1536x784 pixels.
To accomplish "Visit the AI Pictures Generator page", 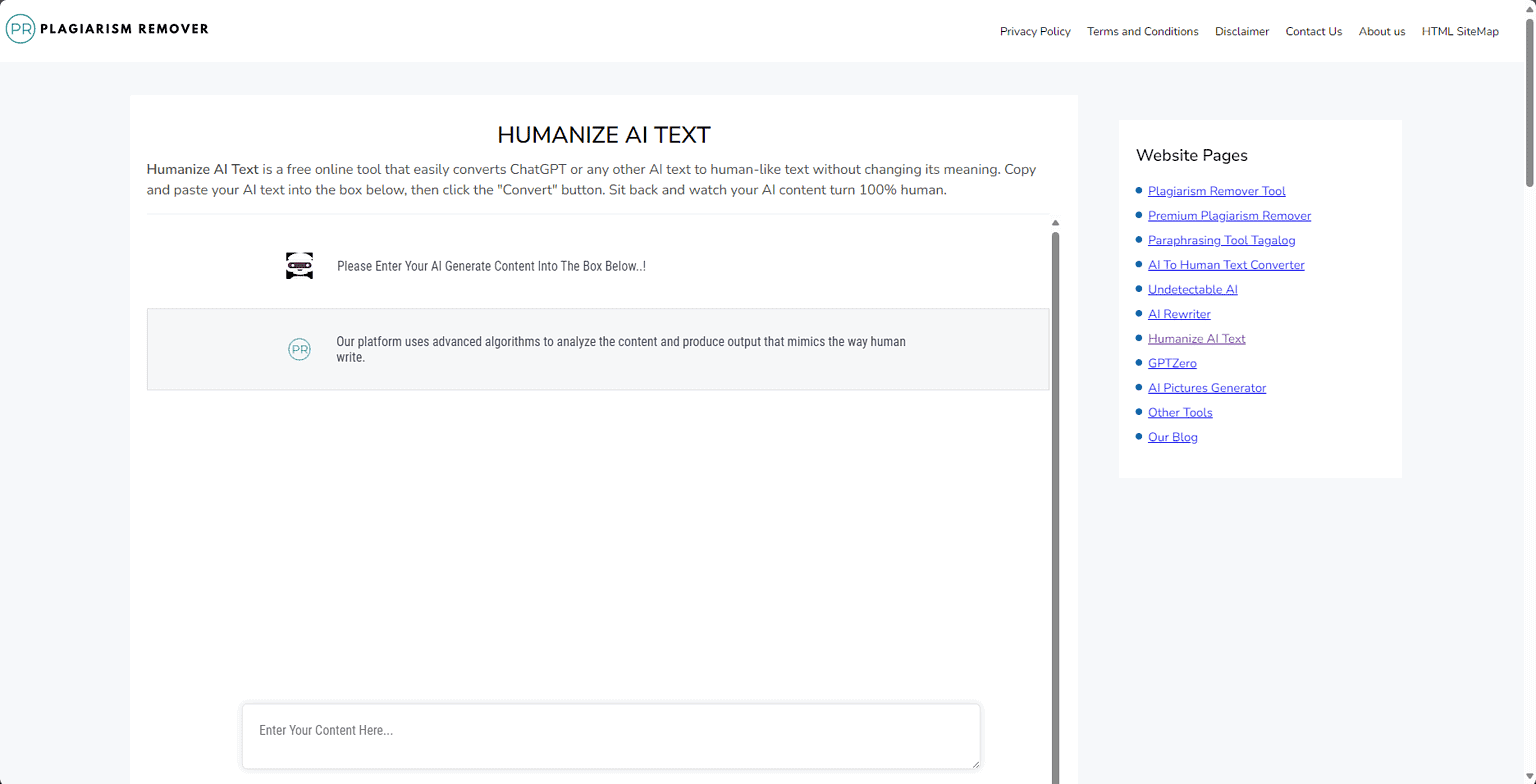I will (1206, 387).
